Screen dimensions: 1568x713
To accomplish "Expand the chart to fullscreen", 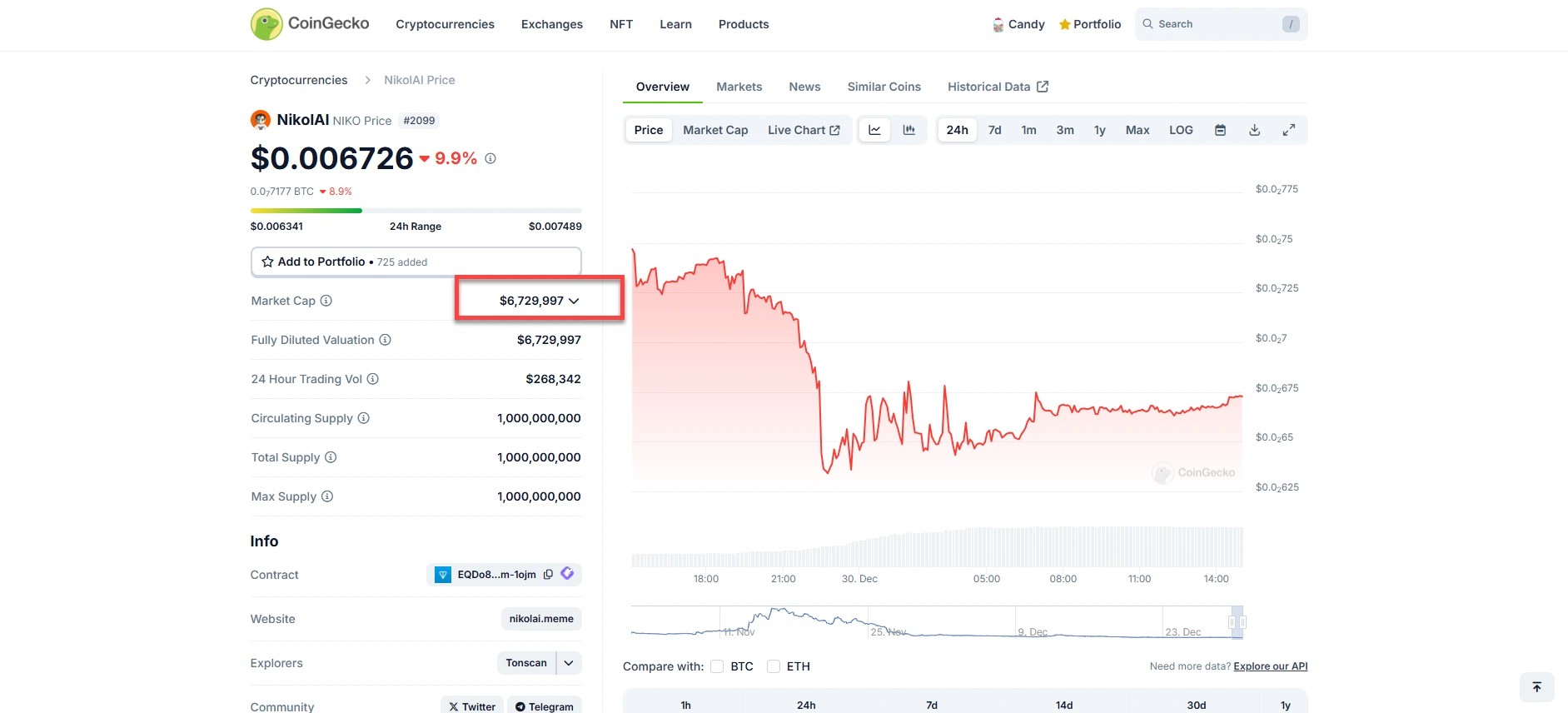I will 1288,130.
